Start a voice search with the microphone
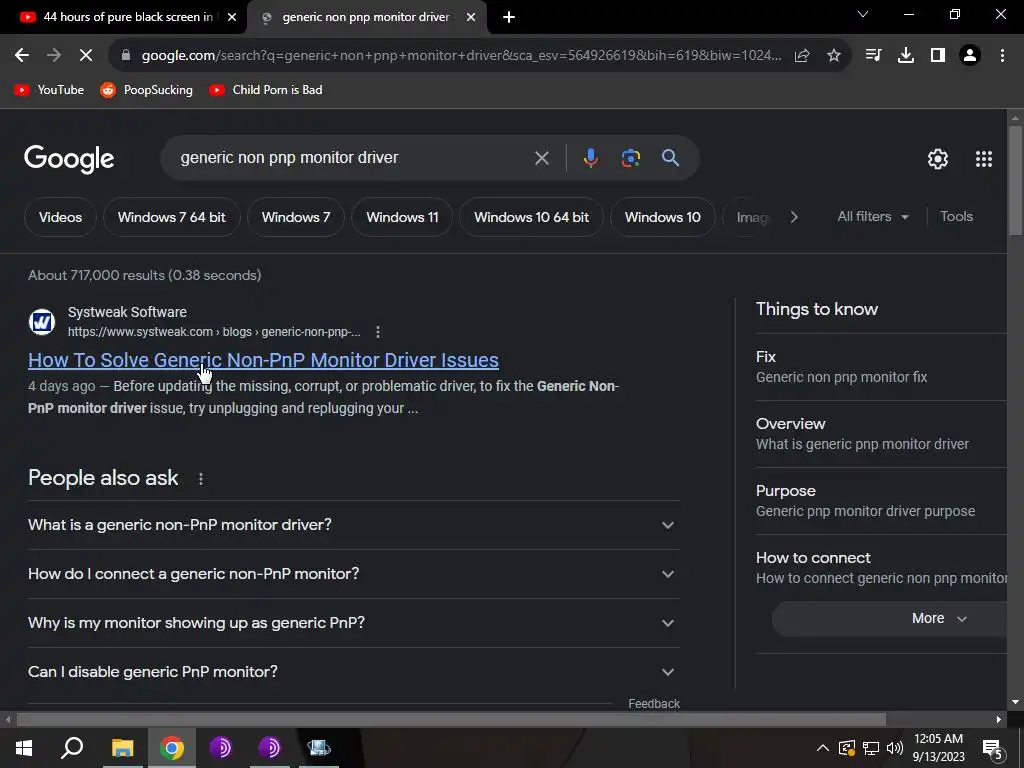Viewport: 1024px width, 768px height. point(590,158)
